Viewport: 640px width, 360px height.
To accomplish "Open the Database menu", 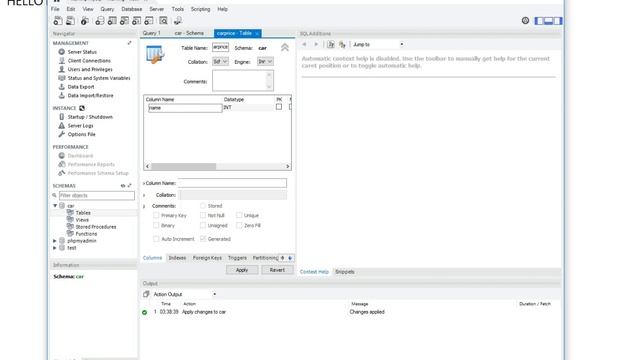I will (132, 9).
